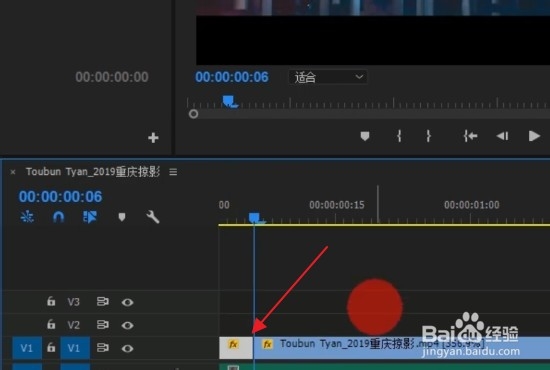Screen dimensions: 550x370
Task: Click the fx badge on Toubun Tyan clip
Action: (268, 344)
